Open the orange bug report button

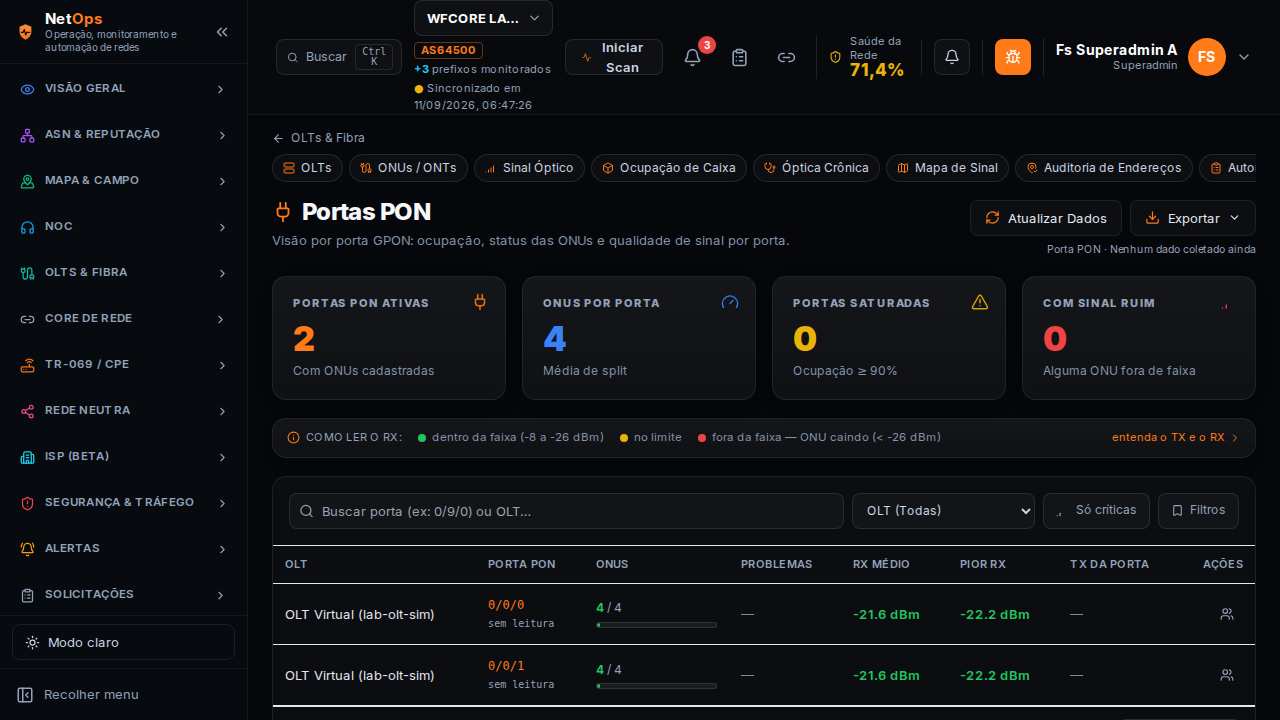click(1013, 57)
